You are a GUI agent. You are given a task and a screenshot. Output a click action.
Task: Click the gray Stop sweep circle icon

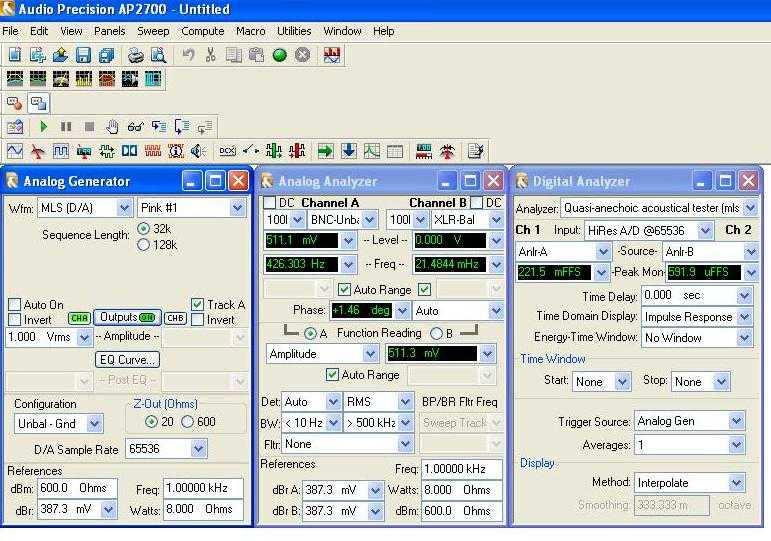pyautogui.click(x=302, y=55)
